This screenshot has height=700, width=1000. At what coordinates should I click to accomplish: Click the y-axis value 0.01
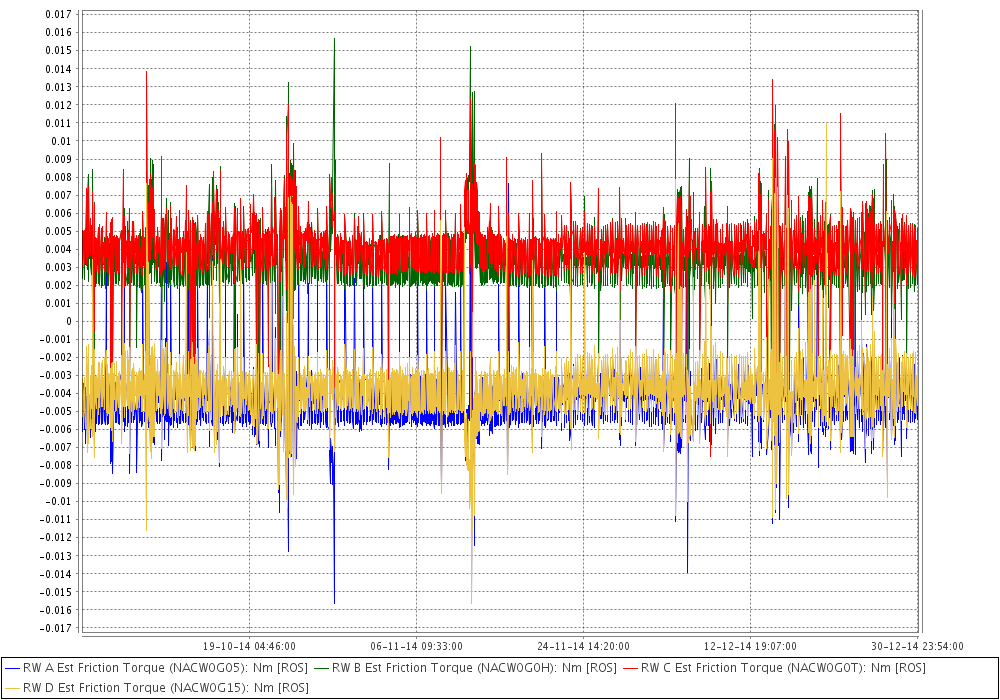coord(62,141)
